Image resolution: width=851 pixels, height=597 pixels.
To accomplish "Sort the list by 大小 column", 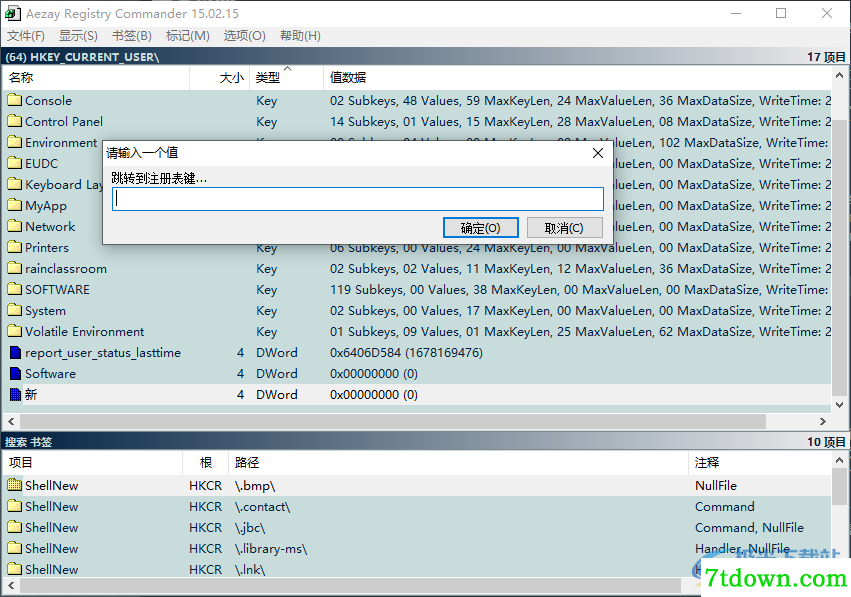I will pyautogui.click(x=219, y=78).
